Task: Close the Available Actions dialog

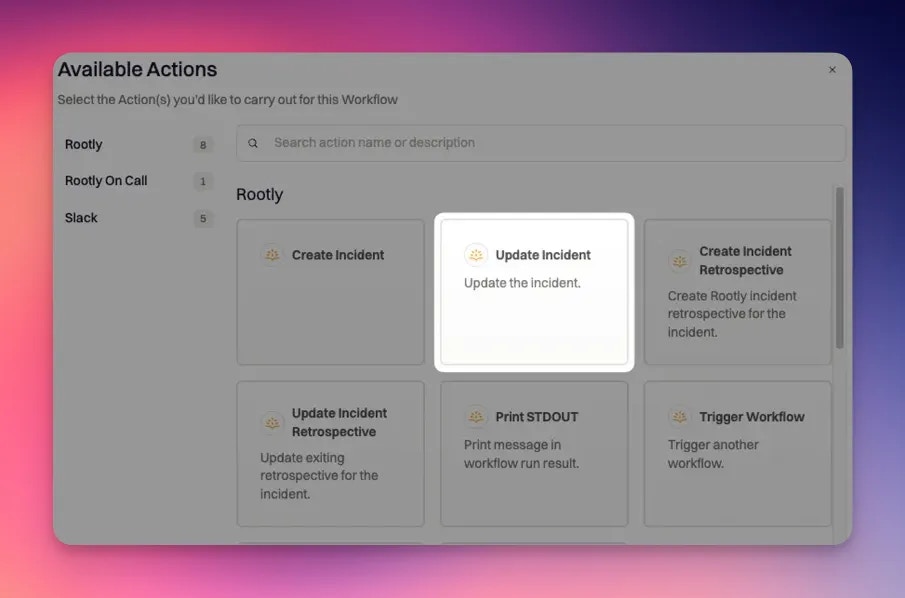Action: (832, 70)
